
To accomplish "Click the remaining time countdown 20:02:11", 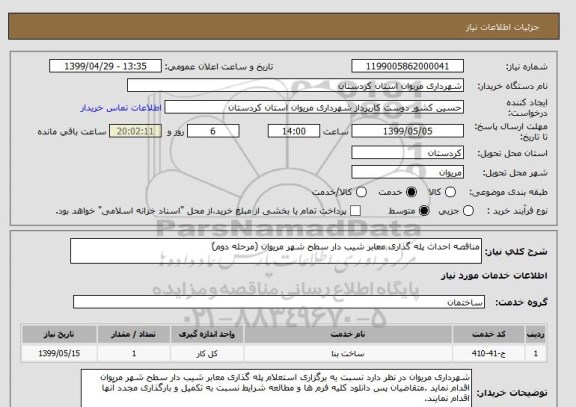I will pos(136,131).
